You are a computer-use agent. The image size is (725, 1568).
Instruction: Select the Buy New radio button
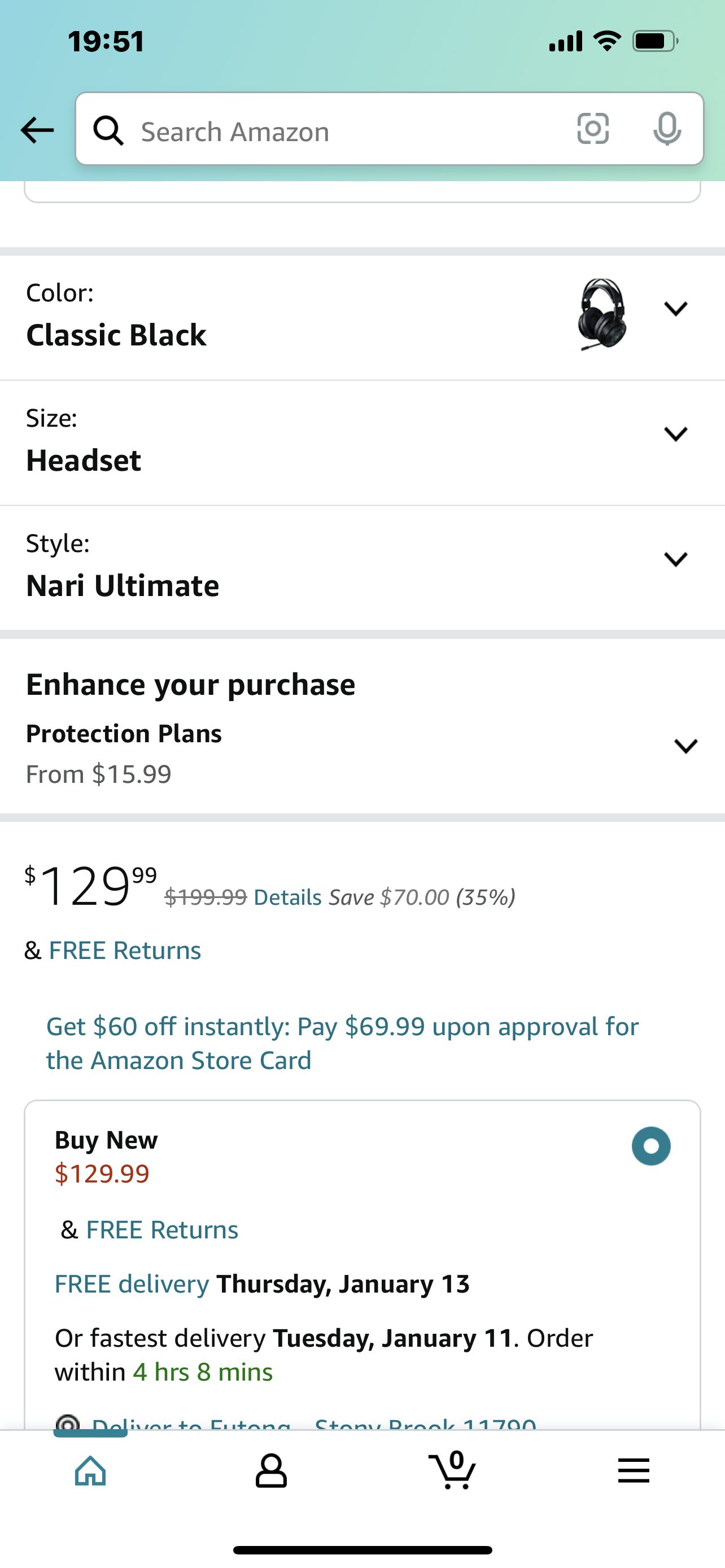(x=650, y=1146)
